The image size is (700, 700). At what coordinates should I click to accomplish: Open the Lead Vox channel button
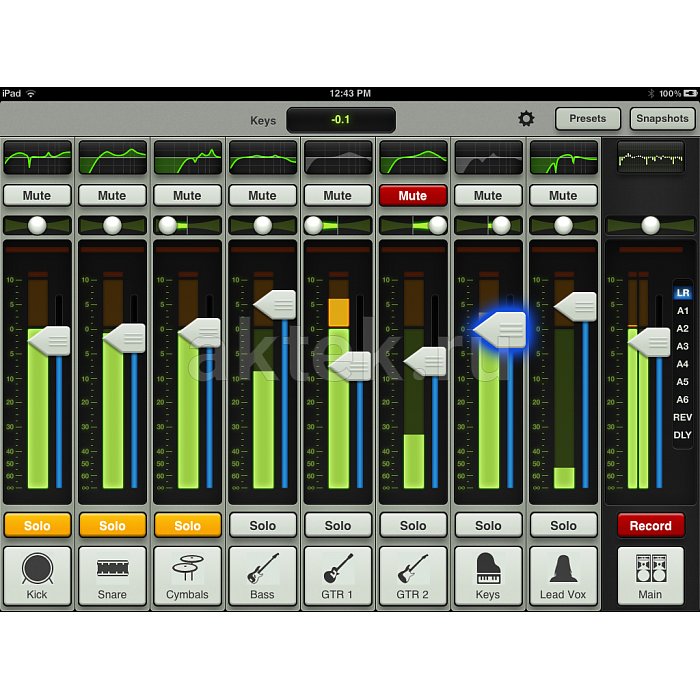(563, 576)
